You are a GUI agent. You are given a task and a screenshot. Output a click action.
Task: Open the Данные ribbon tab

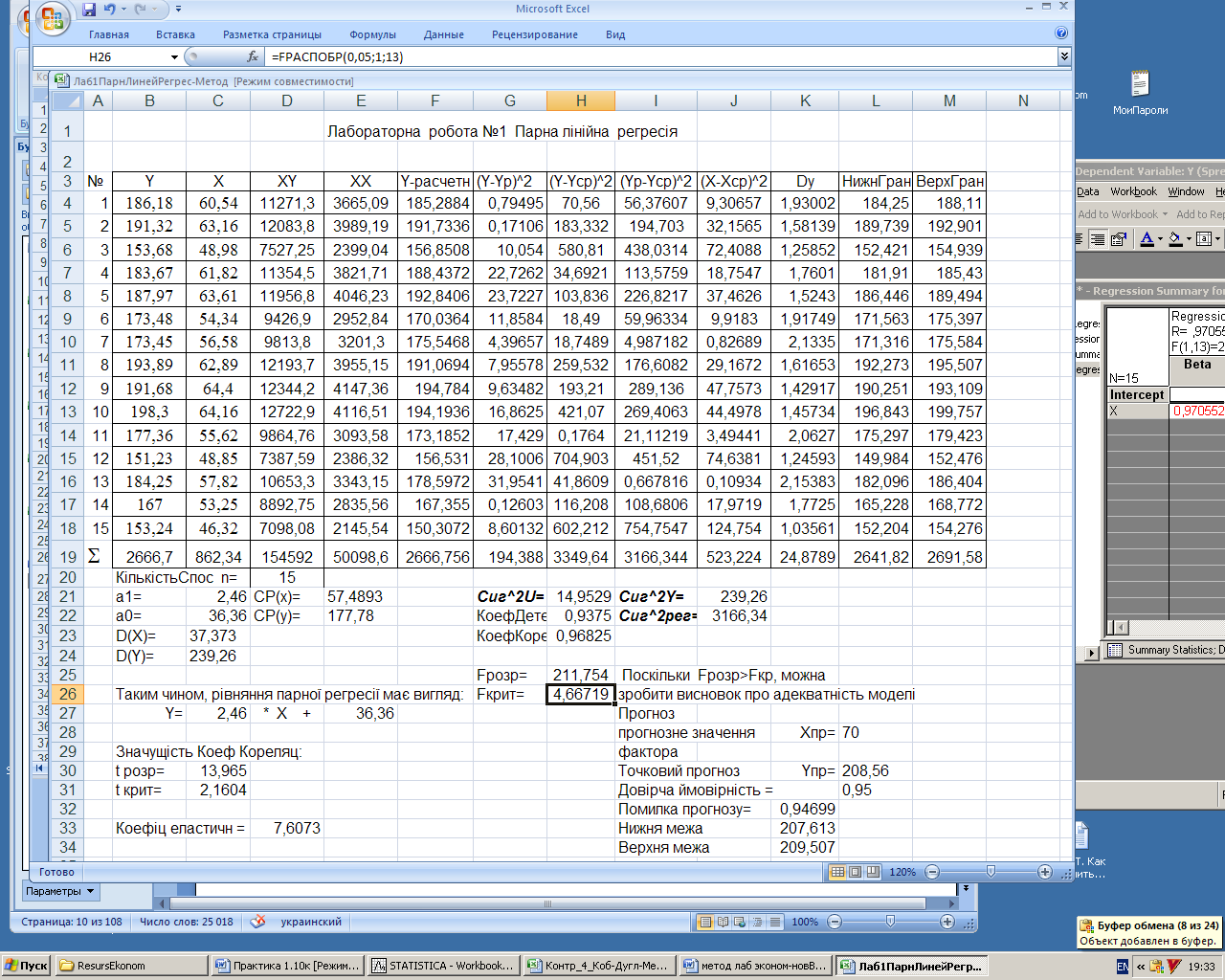click(444, 34)
